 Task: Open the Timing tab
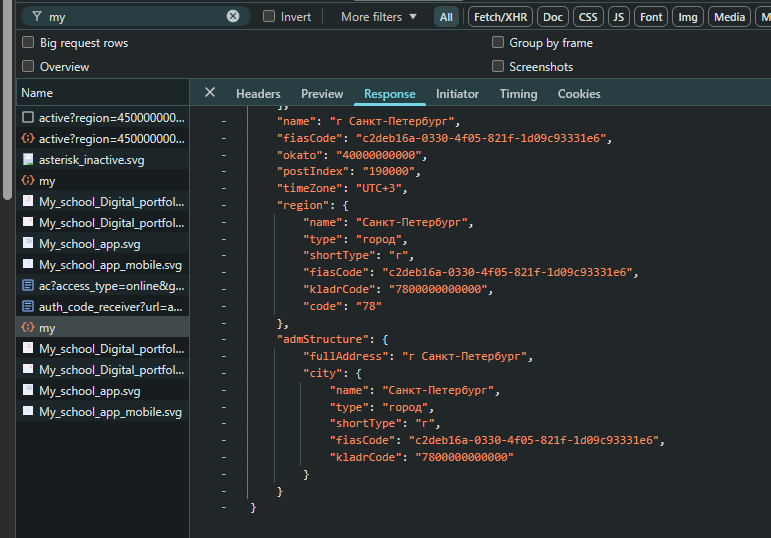(x=518, y=94)
